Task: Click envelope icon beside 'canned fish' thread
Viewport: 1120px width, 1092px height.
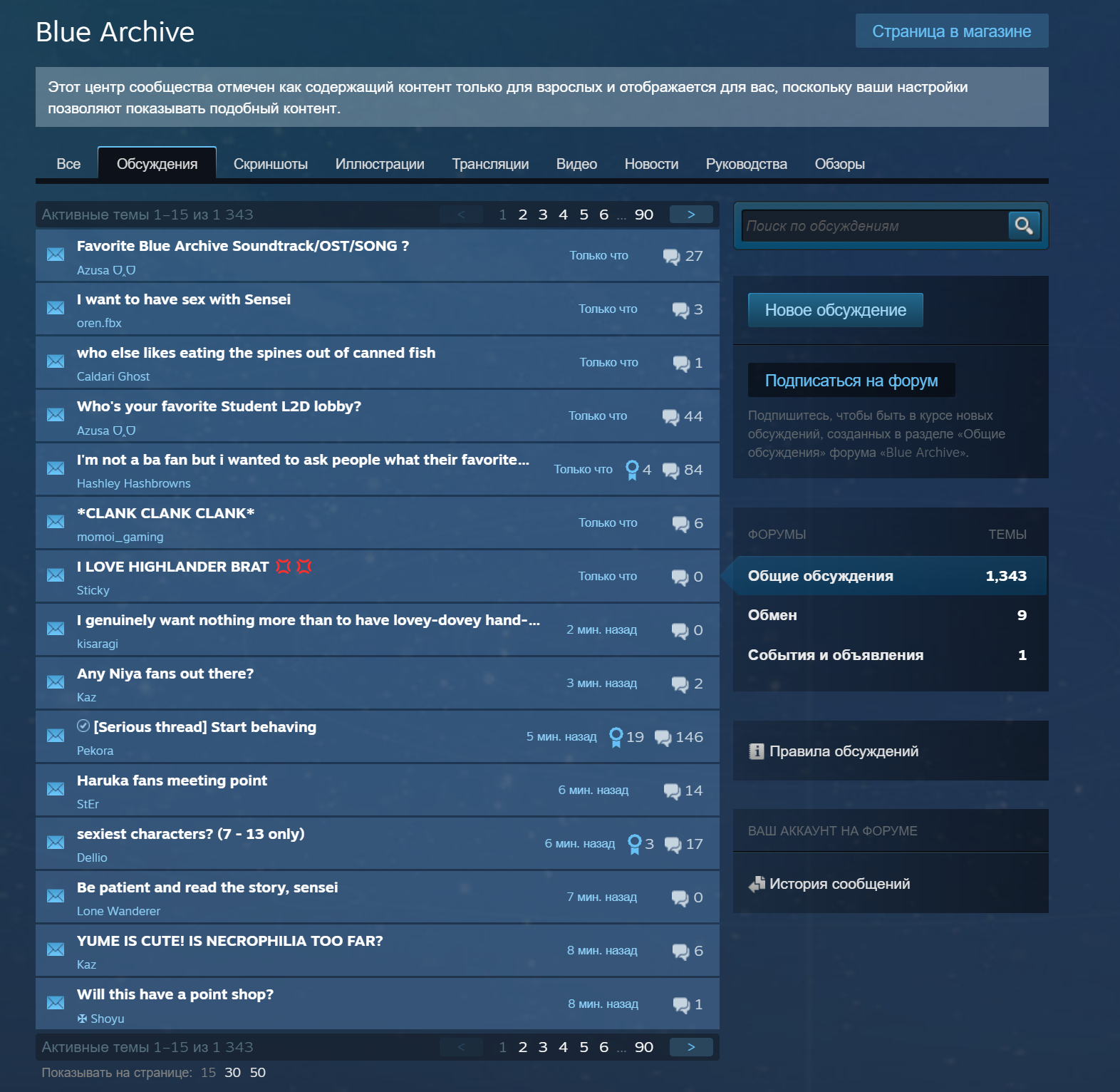Action: coord(56,361)
